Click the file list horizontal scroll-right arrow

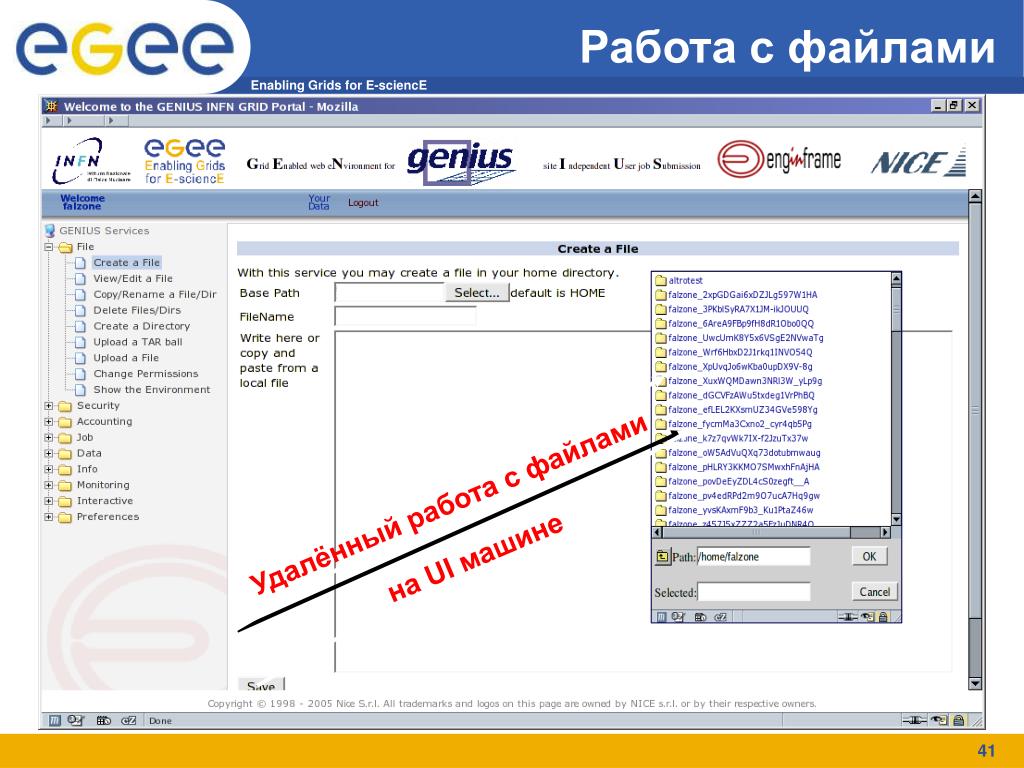click(885, 532)
